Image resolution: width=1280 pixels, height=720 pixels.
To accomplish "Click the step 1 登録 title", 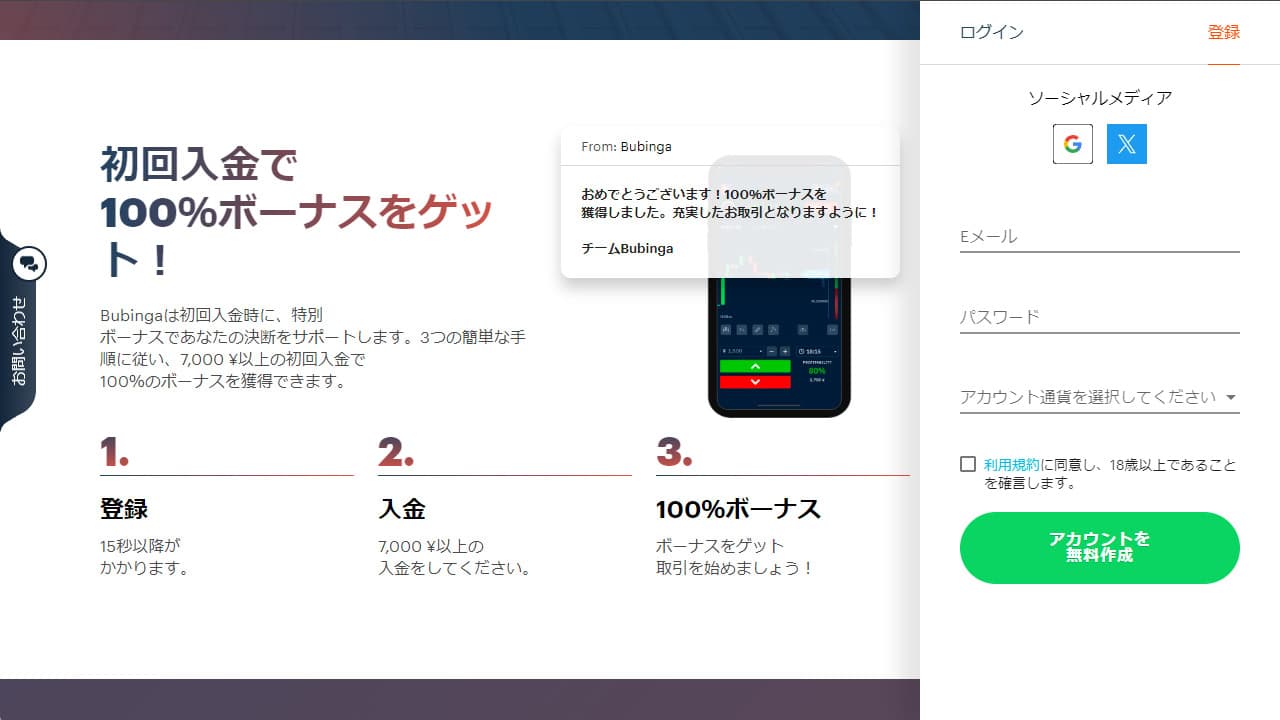I will coord(124,509).
